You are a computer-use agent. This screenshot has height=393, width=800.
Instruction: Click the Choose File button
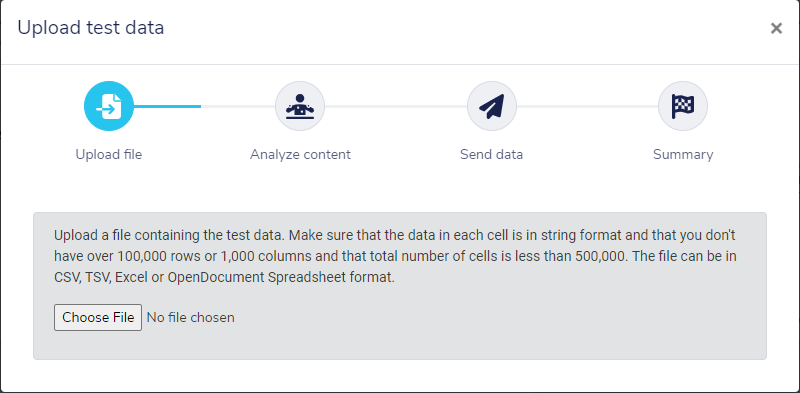pos(98,317)
